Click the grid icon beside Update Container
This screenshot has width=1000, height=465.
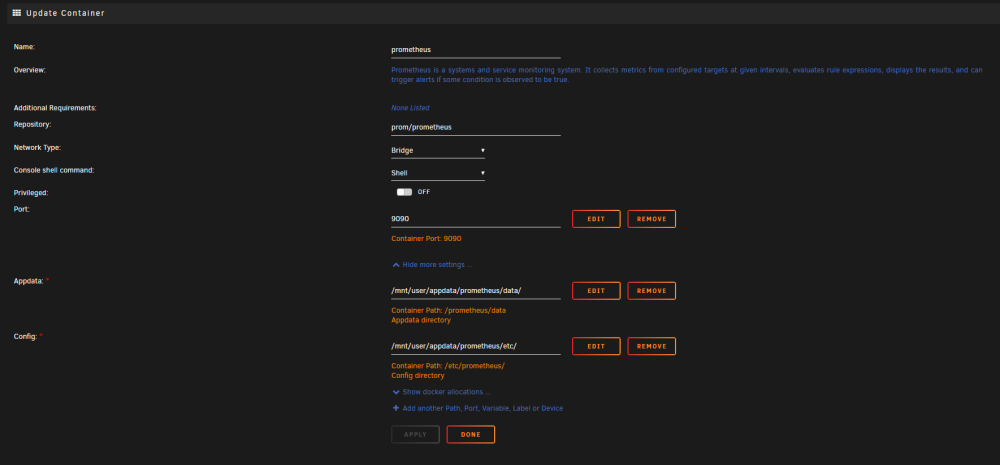point(17,13)
